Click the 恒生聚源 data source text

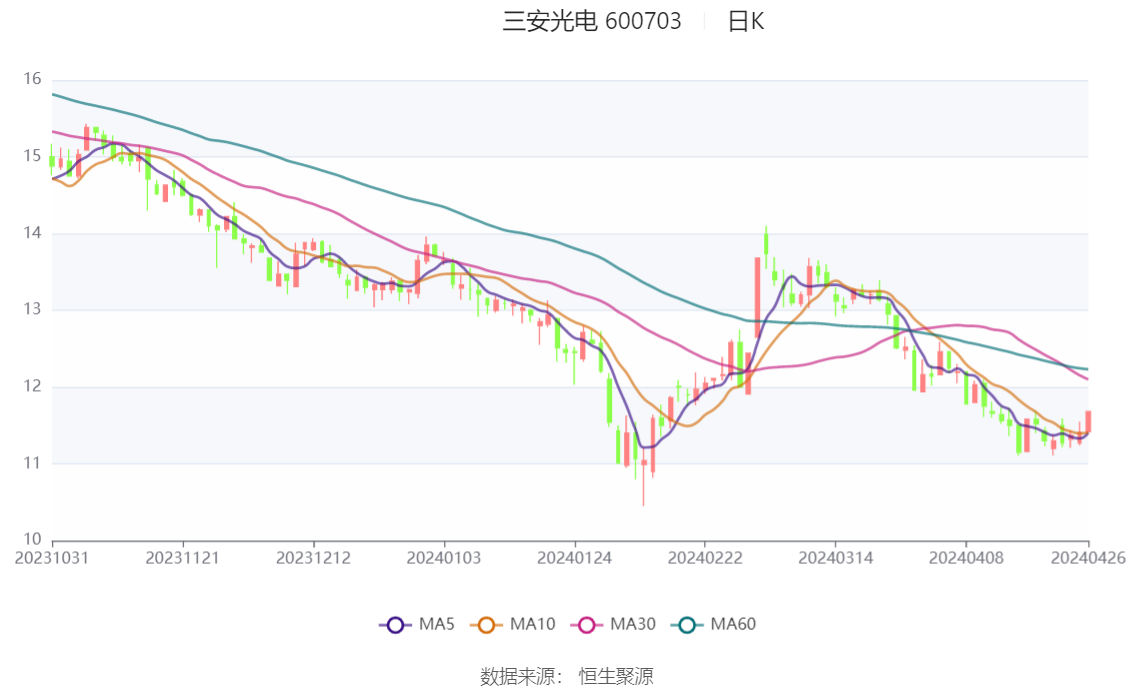pyautogui.click(x=616, y=677)
